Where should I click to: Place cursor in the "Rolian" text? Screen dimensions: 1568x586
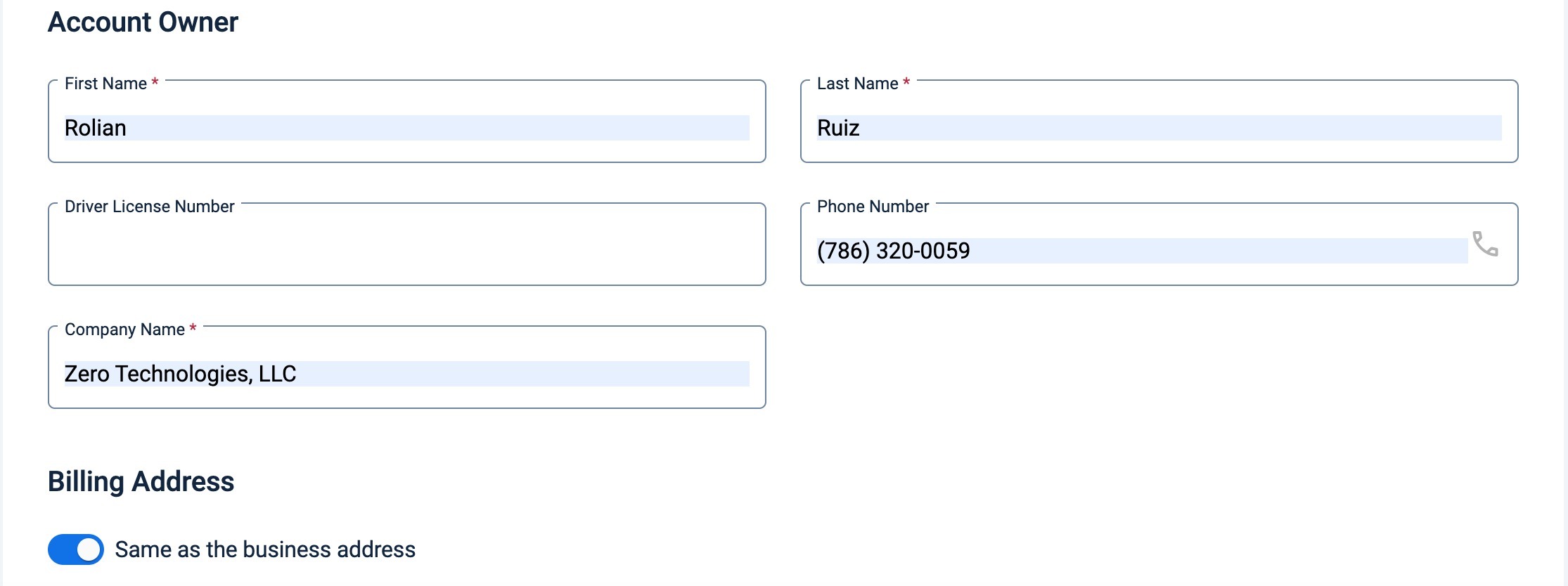pos(96,128)
